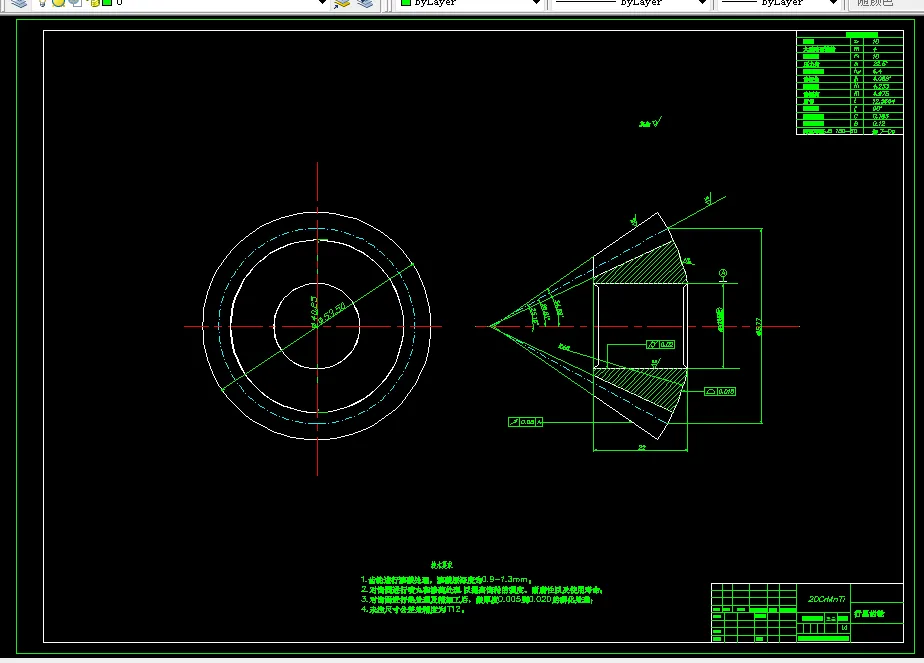Select the width dimension text 22
The image size is (924, 663).
[642, 447]
